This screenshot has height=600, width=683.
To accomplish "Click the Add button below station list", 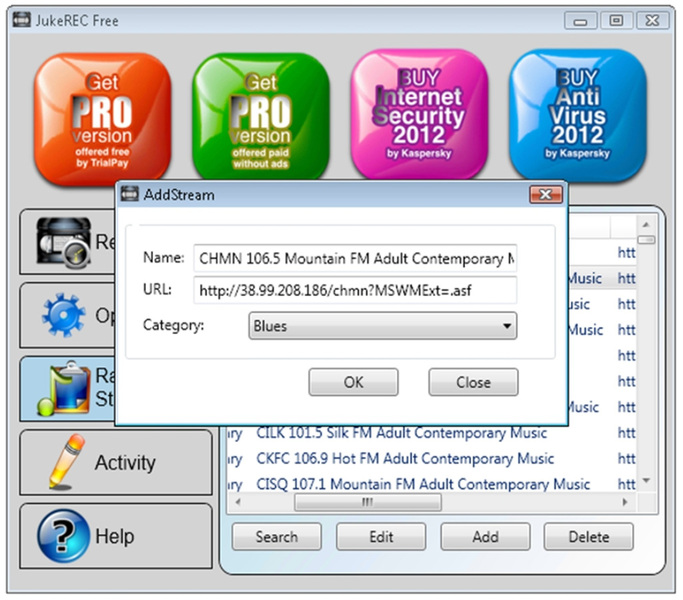I will pos(485,536).
